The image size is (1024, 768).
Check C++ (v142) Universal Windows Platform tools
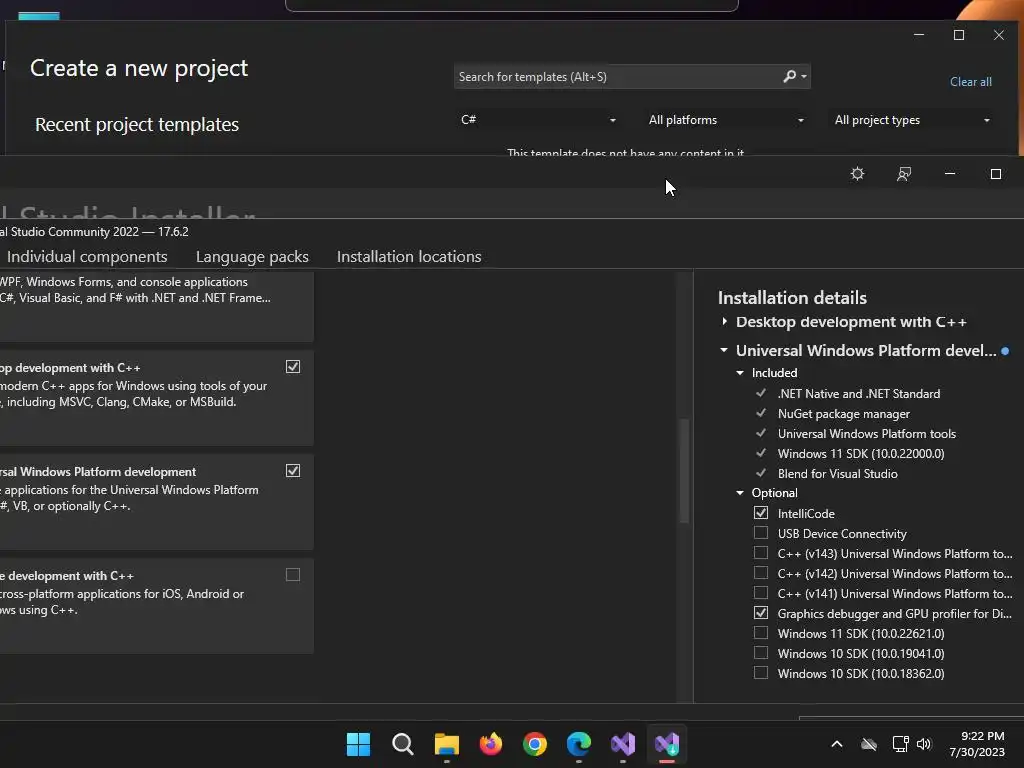[761, 573]
